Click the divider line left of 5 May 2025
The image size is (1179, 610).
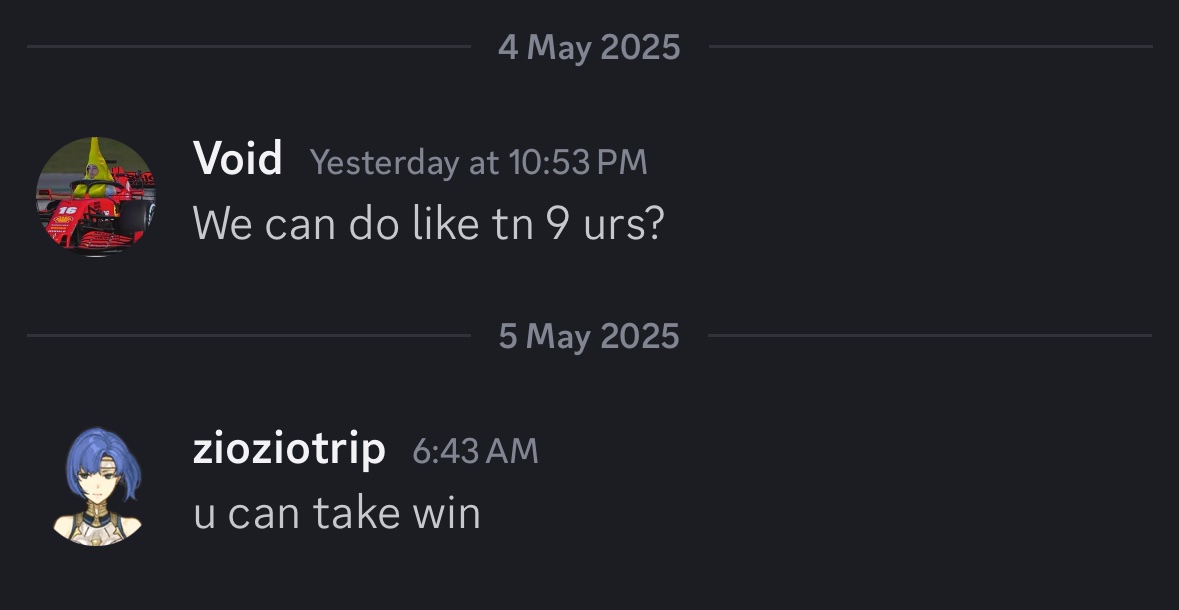[249, 335]
